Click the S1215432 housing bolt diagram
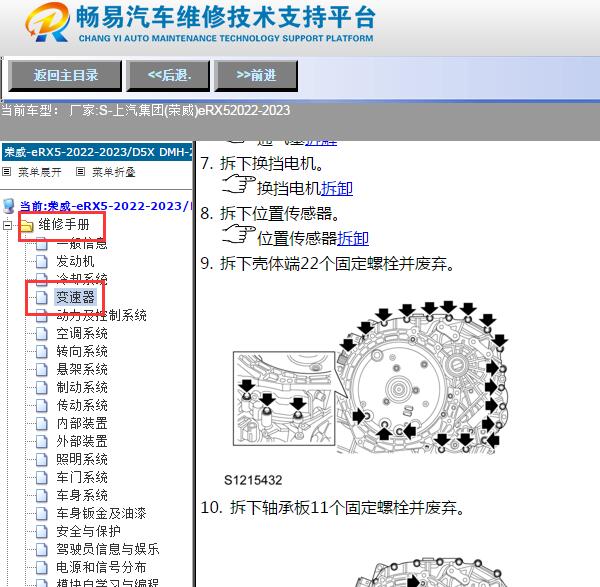The width and height of the screenshot is (600, 587). [x=370, y=378]
